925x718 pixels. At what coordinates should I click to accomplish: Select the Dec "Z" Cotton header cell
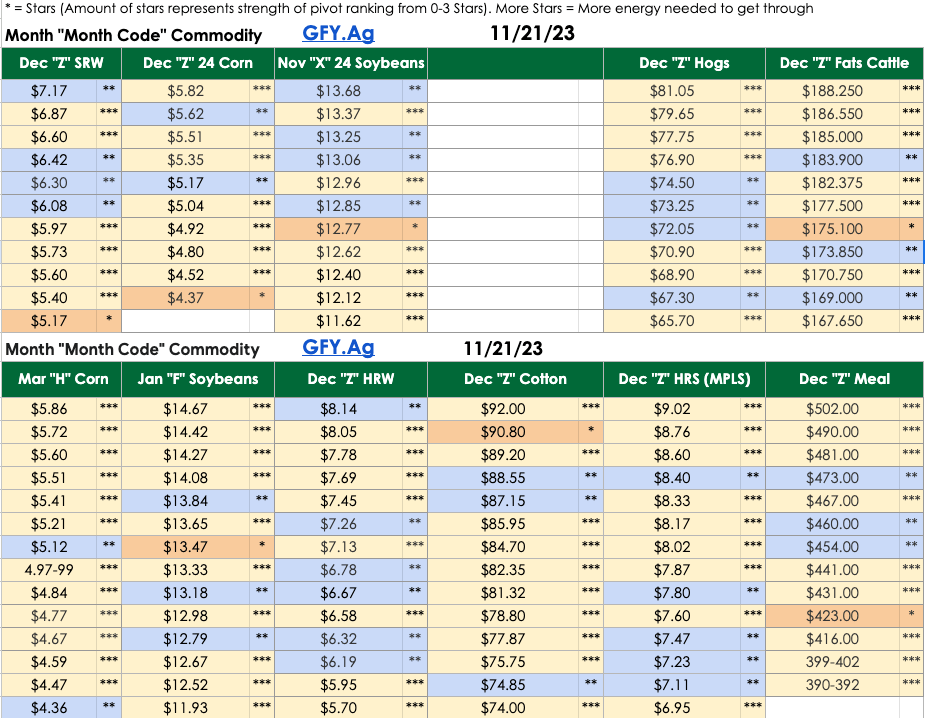click(515, 379)
